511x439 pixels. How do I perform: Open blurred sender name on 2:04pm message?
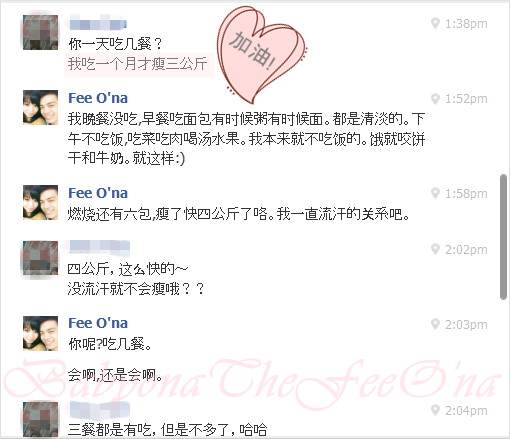click(99, 410)
